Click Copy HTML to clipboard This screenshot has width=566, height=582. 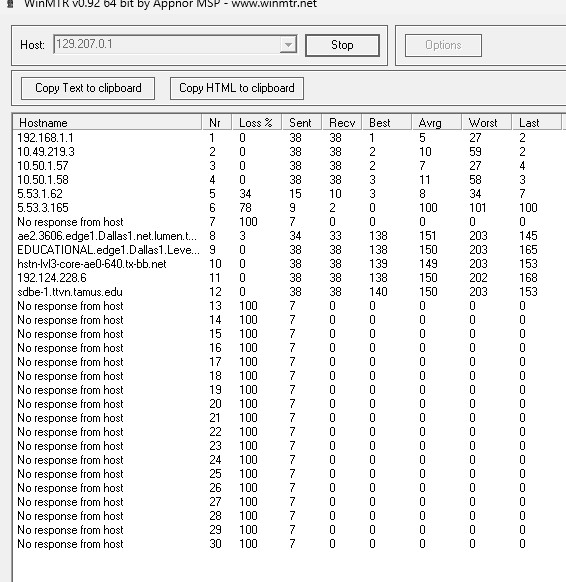point(237,88)
